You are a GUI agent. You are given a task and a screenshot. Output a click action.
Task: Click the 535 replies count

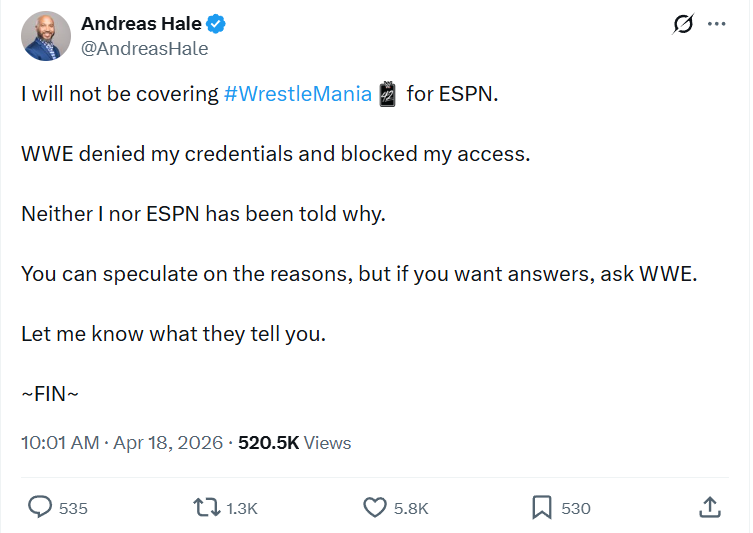[73, 508]
